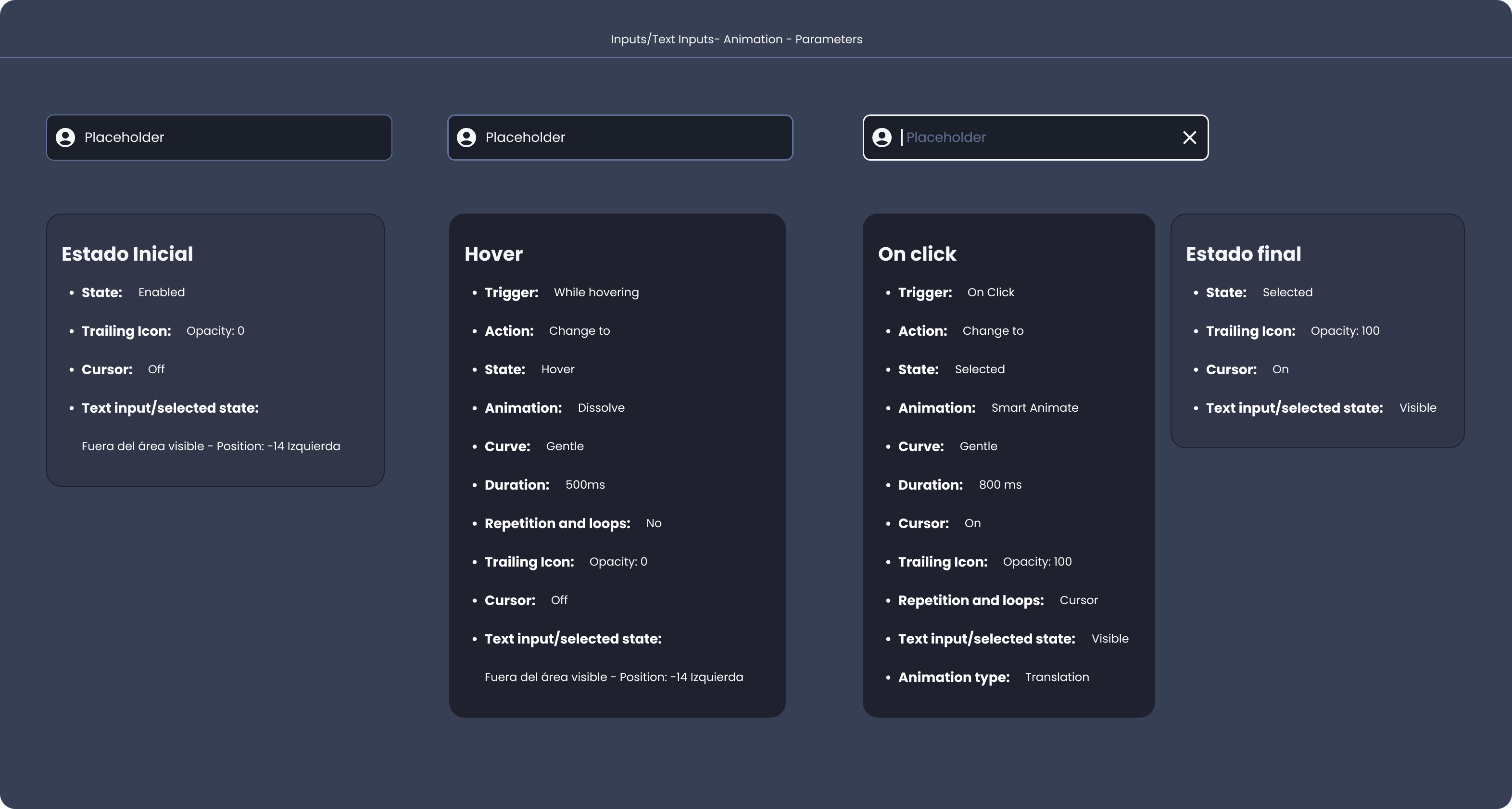The image size is (1512, 809).
Task: Select the 'Hover' card heading
Action: click(493, 253)
